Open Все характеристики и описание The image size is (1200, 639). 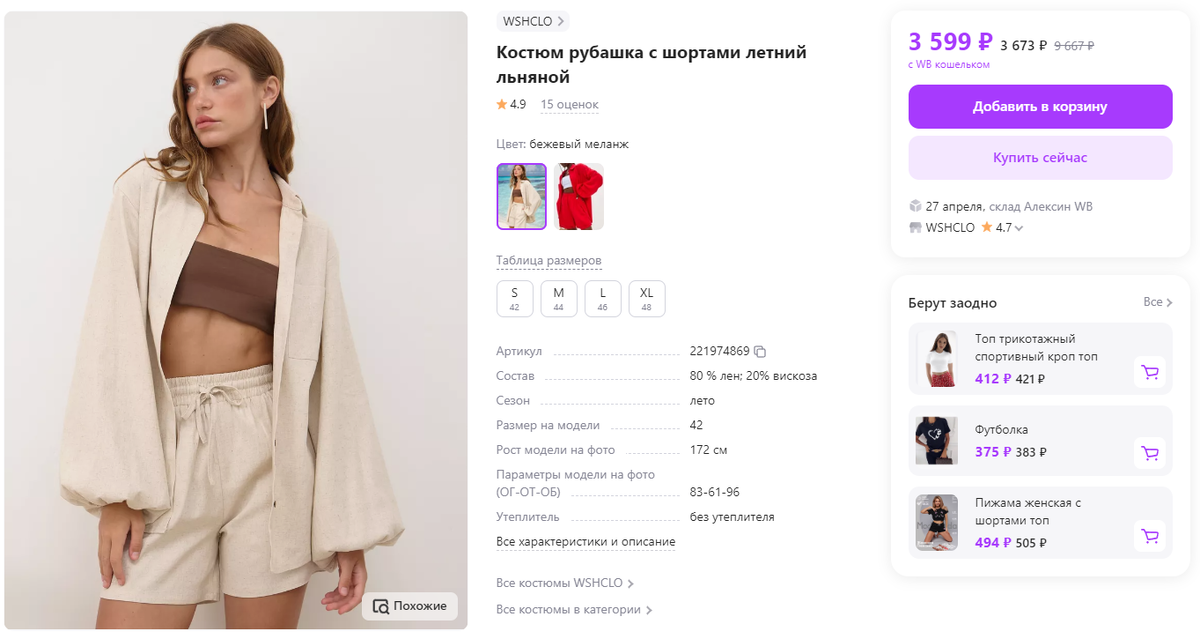coord(586,542)
